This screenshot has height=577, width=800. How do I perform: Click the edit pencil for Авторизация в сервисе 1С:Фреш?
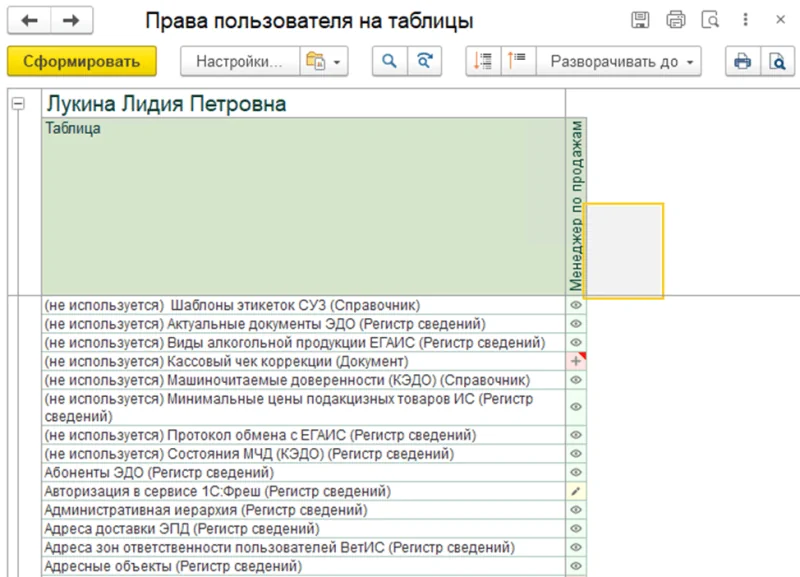(575, 490)
